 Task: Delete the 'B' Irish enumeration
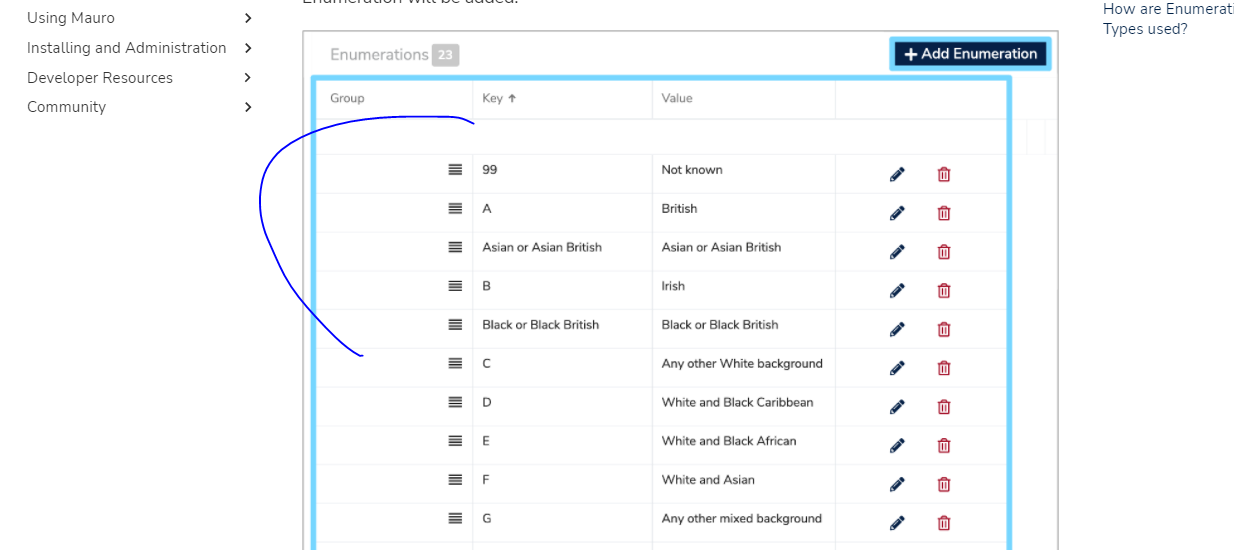[x=944, y=291]
